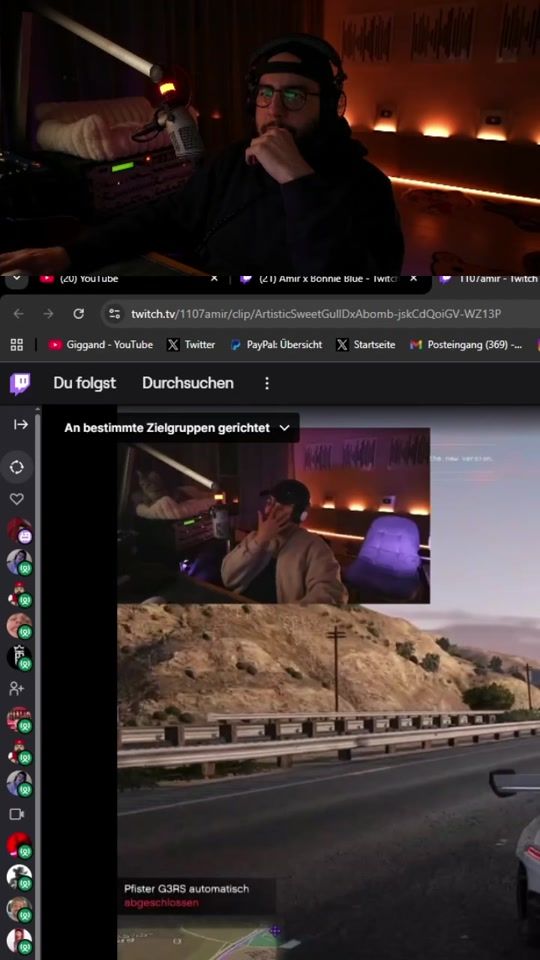Open the Startseite bookmark
Screen dimensions: 540x960
pos(366,345)
